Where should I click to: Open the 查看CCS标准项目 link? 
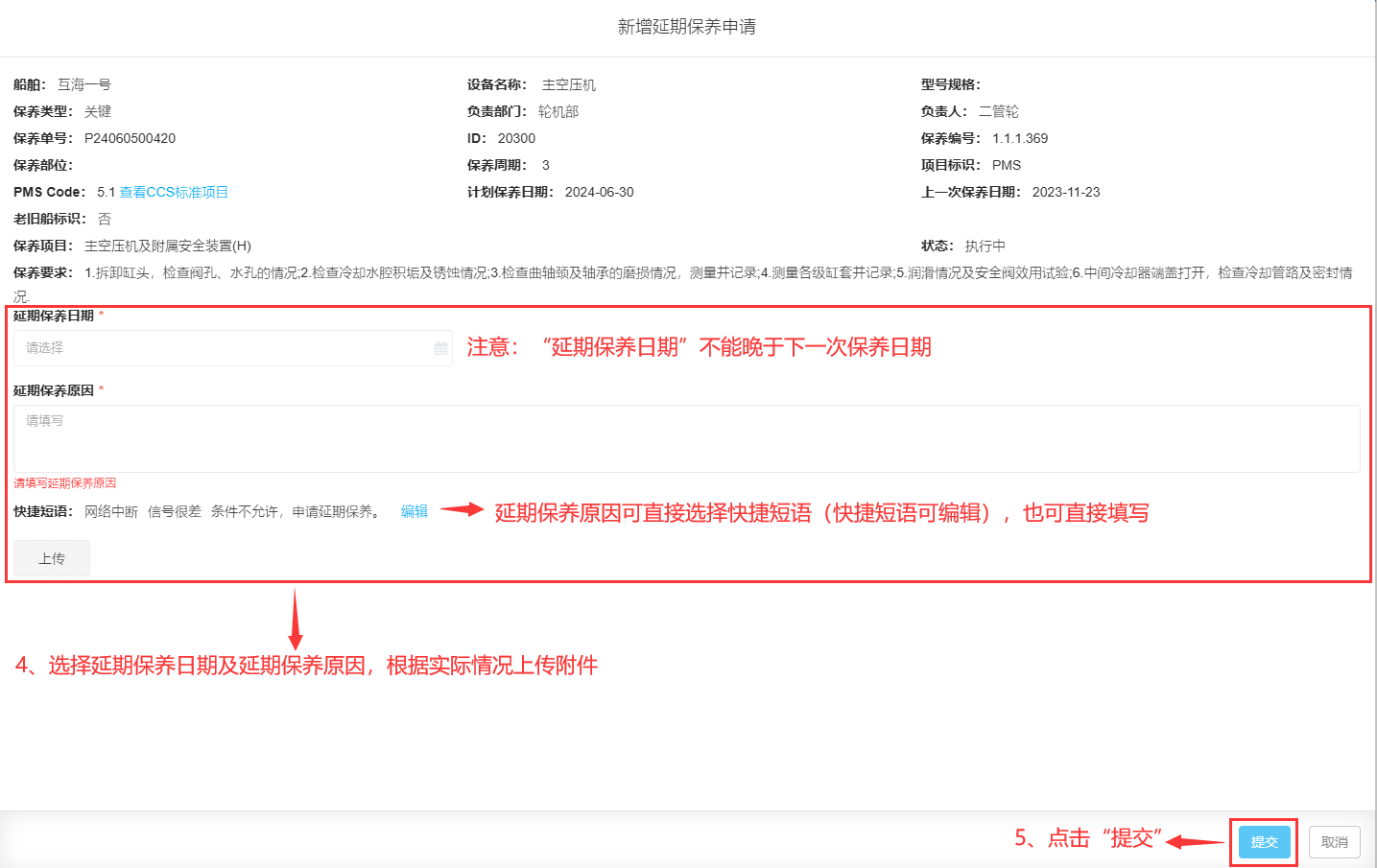click(x=174, y=192)
